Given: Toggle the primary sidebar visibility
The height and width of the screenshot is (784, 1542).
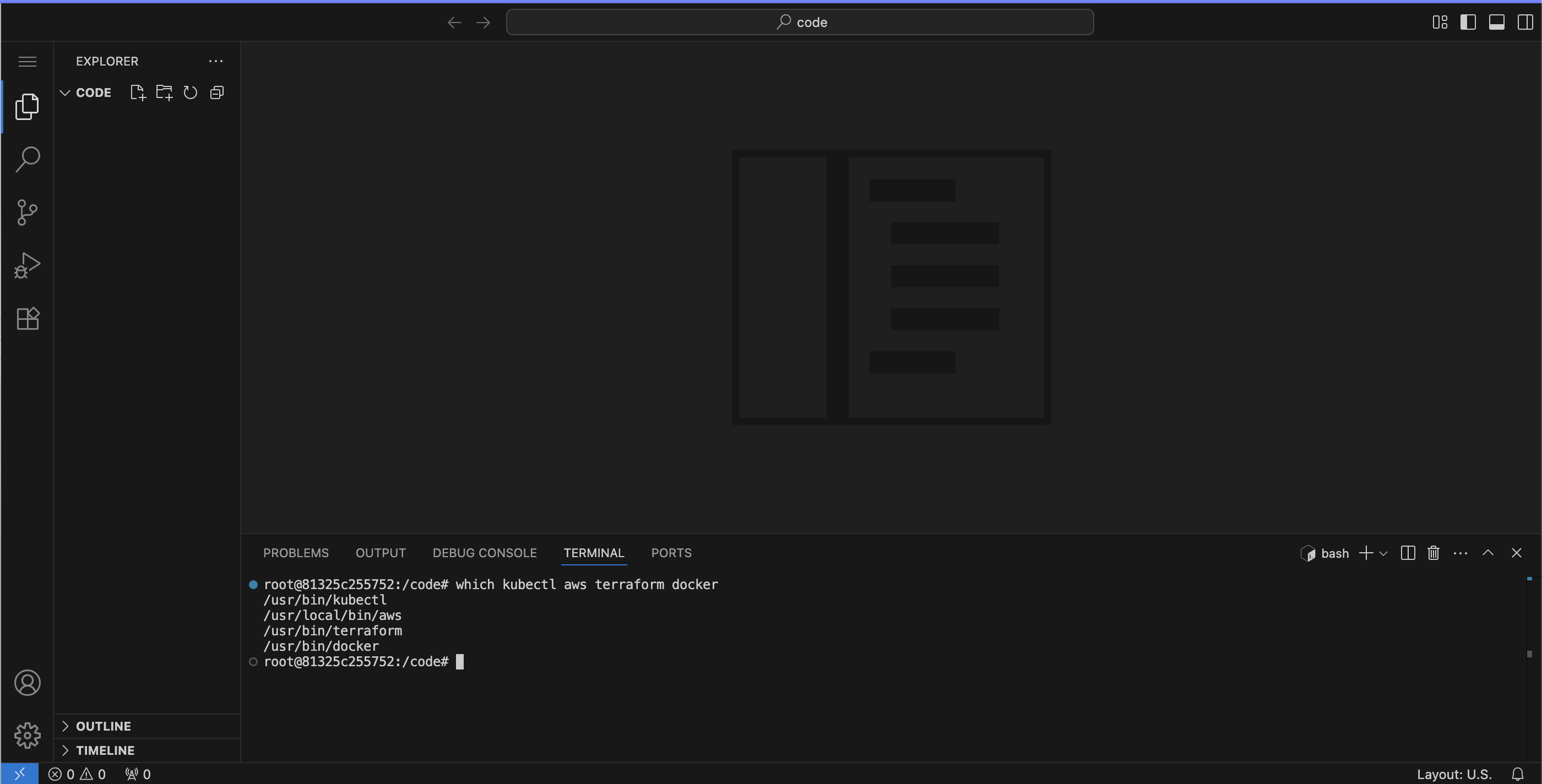Looking at the screenshot, I should [x=1468, y=22].
